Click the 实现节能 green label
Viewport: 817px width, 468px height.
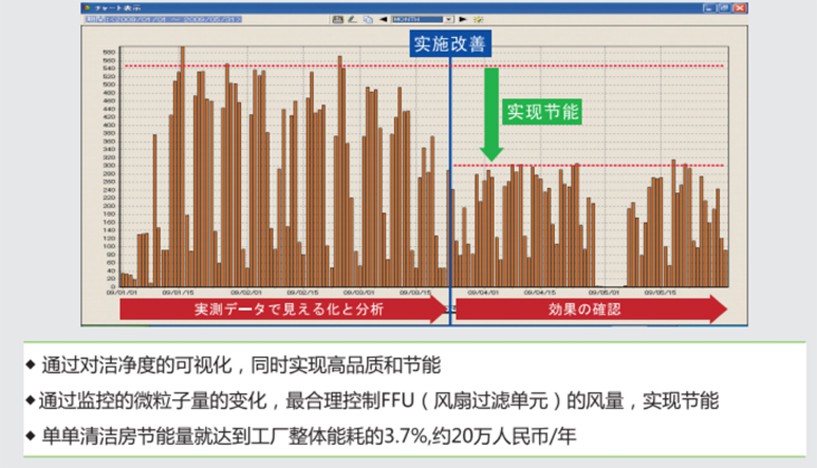[543, 109]
